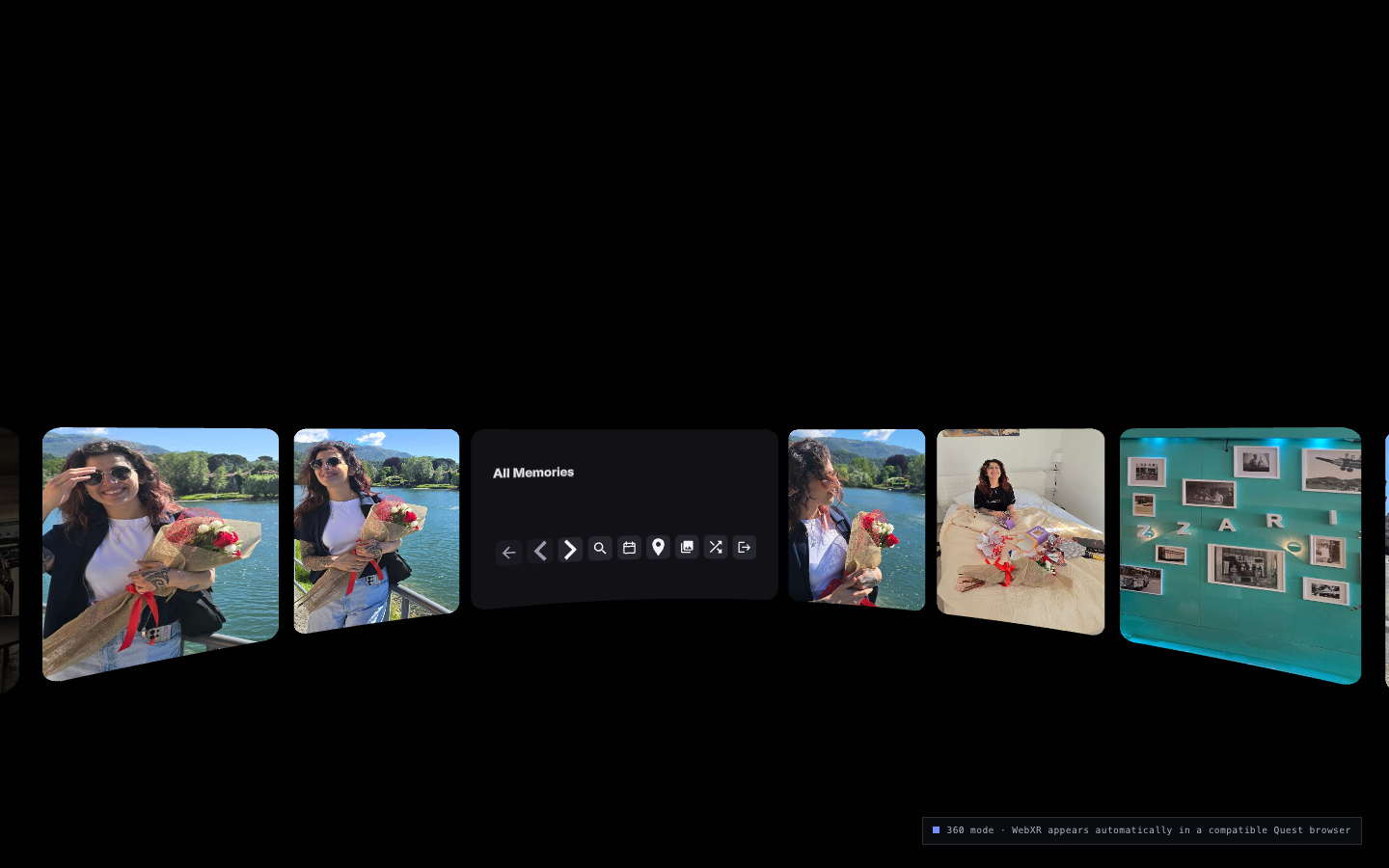The height and width of the screenshot is (868, 1389).
Task: Open the calendar date filter icon
Action: (x=629, y=548)
